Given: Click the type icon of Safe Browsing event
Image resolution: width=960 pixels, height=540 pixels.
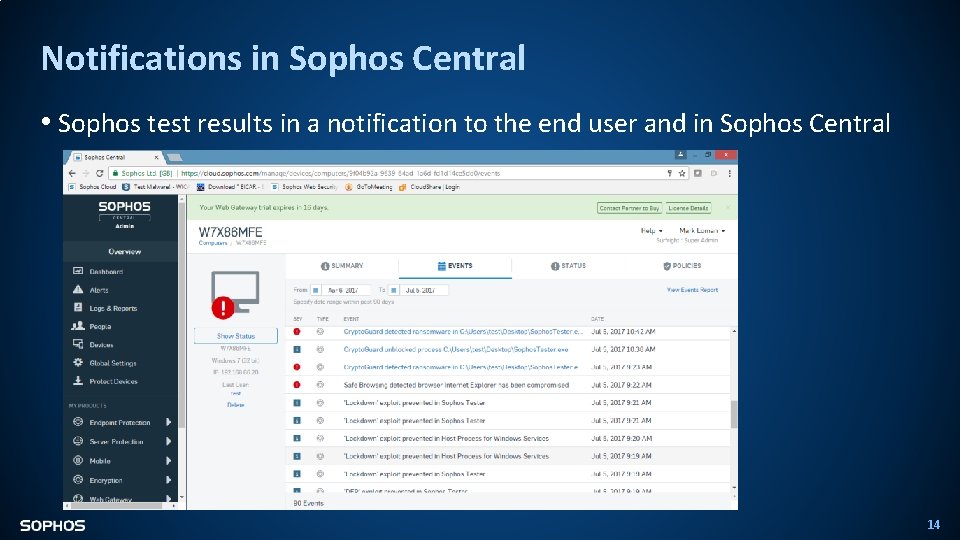Looking at the screenshot, I should (x=320, y=384).
